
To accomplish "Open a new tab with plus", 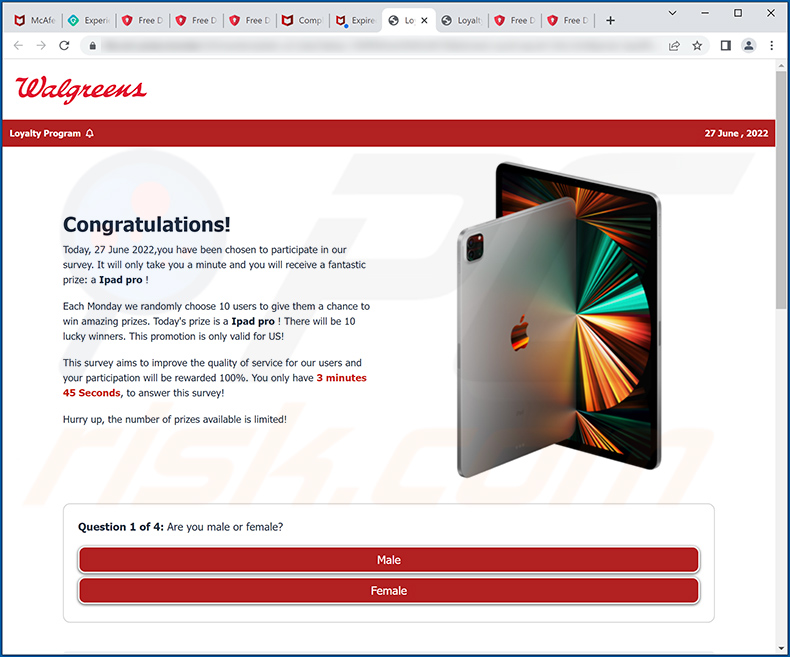I will tap(610, 20).
